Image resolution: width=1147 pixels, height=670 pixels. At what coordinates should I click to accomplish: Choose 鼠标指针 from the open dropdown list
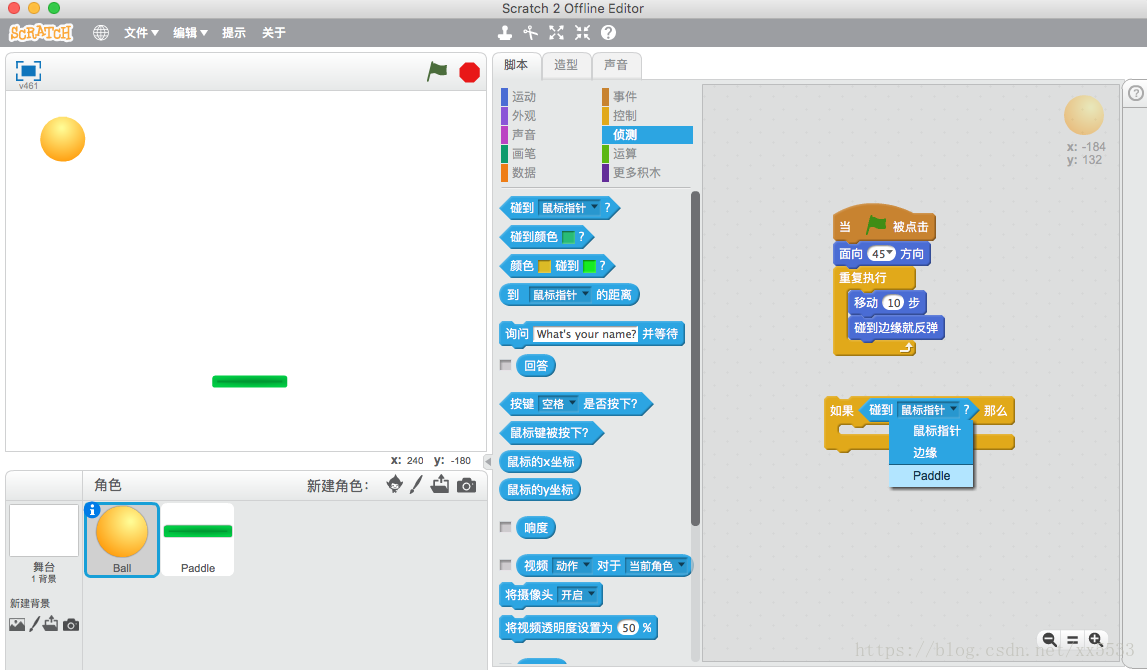931,431
